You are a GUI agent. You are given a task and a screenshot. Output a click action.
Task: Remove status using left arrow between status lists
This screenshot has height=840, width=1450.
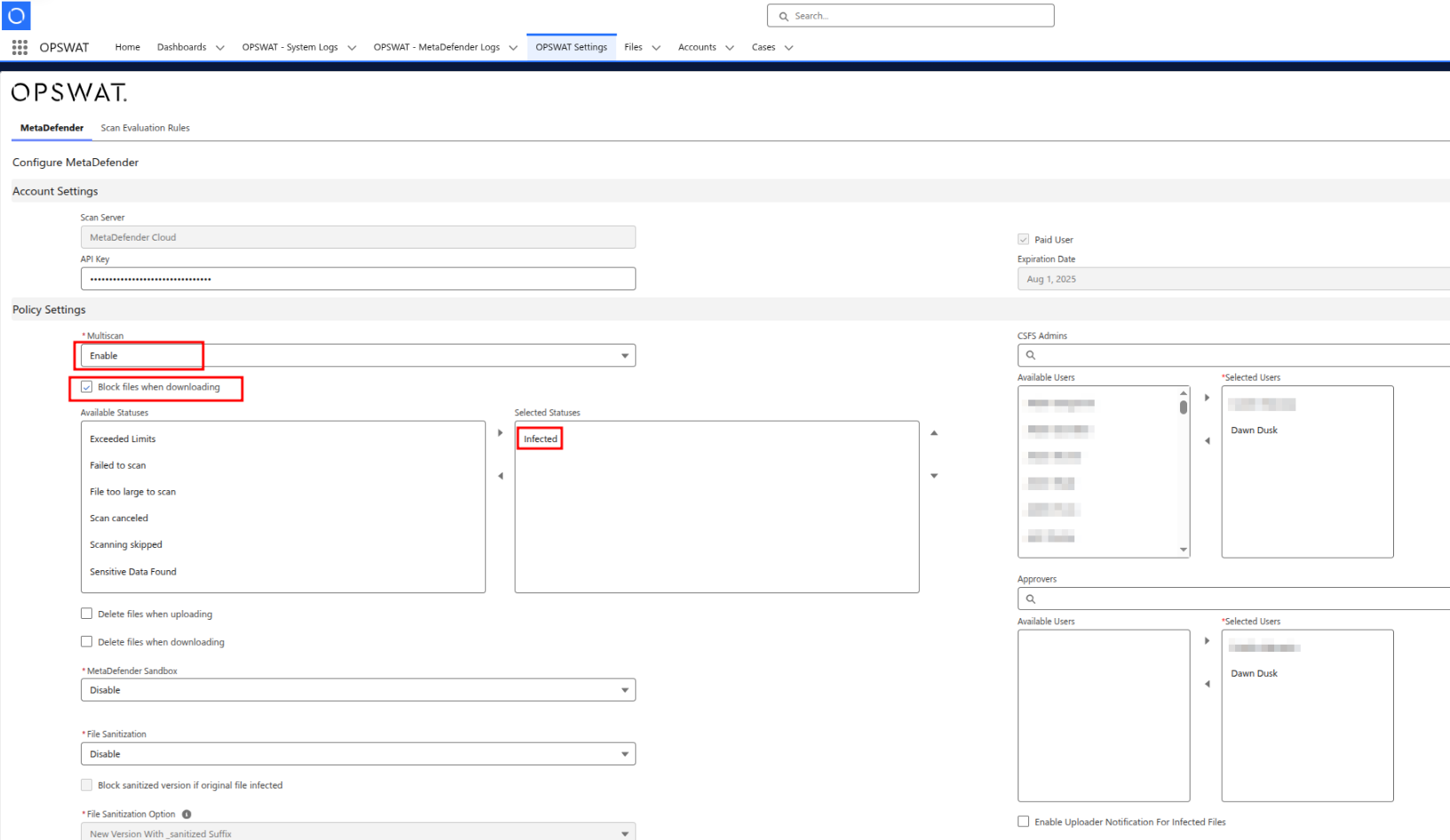click(x=500, y=476)
